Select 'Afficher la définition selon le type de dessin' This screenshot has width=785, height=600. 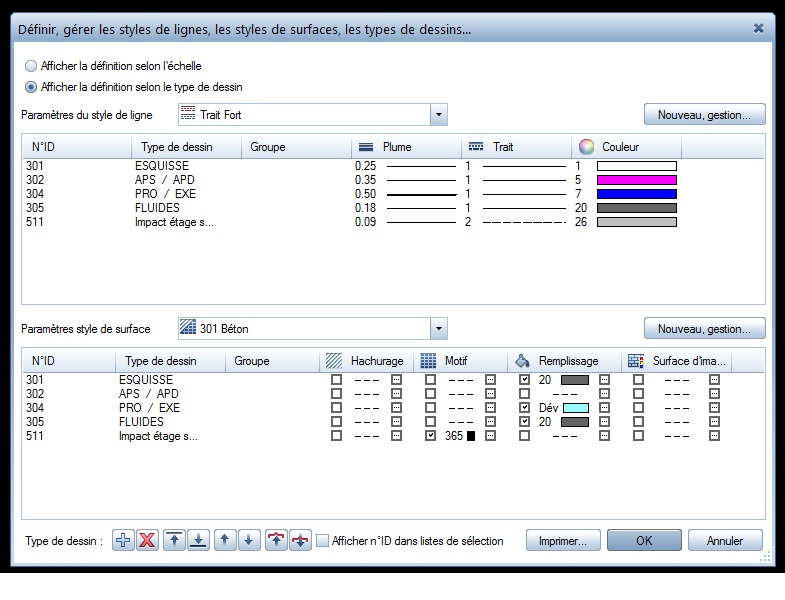click(x=31, y=87)
